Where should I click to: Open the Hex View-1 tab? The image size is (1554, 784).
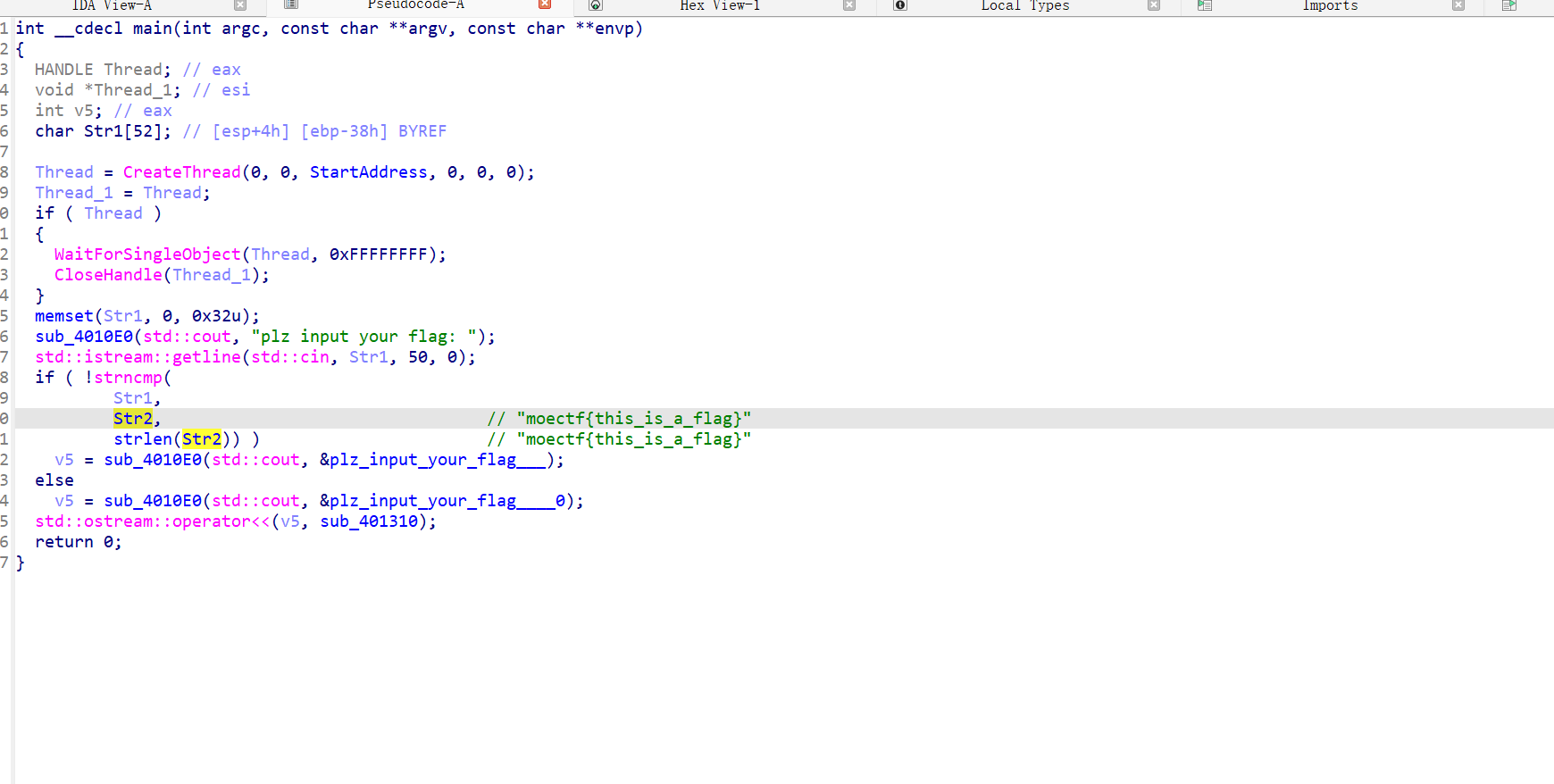click(720, 5)
